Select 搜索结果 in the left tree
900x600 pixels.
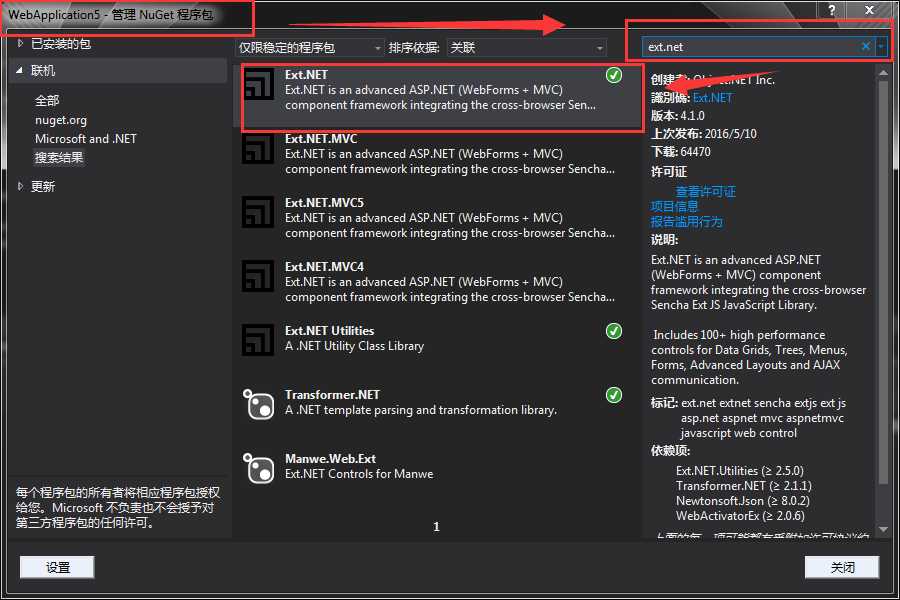click(59, 157)
